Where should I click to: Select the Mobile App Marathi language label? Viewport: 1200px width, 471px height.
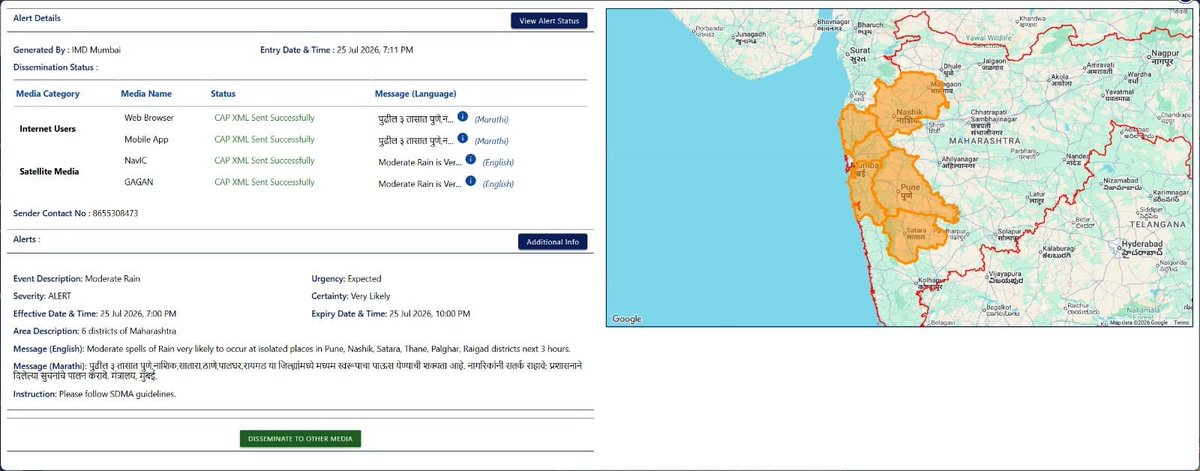(491, 141)
